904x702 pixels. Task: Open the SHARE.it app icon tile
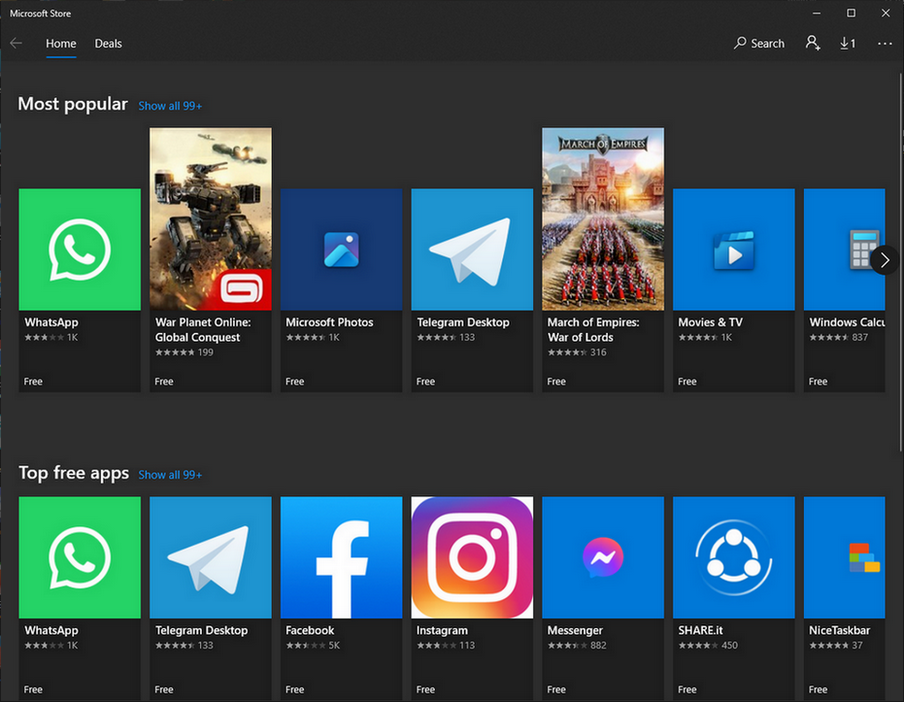734,557
